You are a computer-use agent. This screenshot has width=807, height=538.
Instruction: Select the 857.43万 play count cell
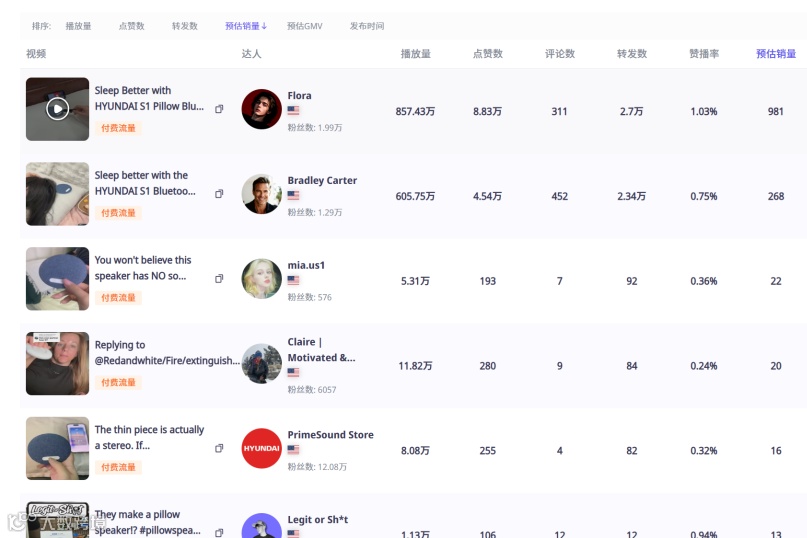coord(415,111)
